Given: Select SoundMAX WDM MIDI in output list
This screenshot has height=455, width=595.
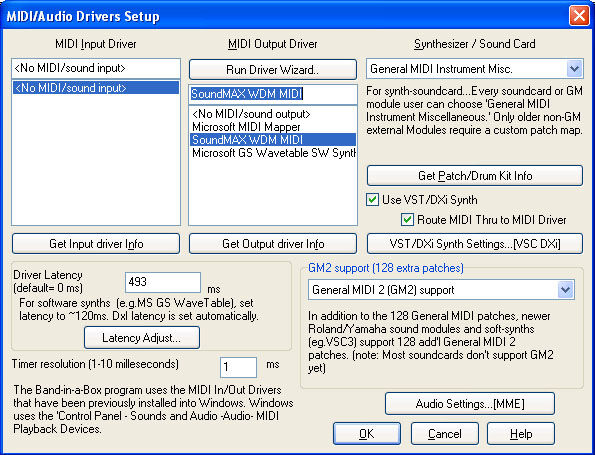Looking at the screenshot, I should (x=272, y=140).
